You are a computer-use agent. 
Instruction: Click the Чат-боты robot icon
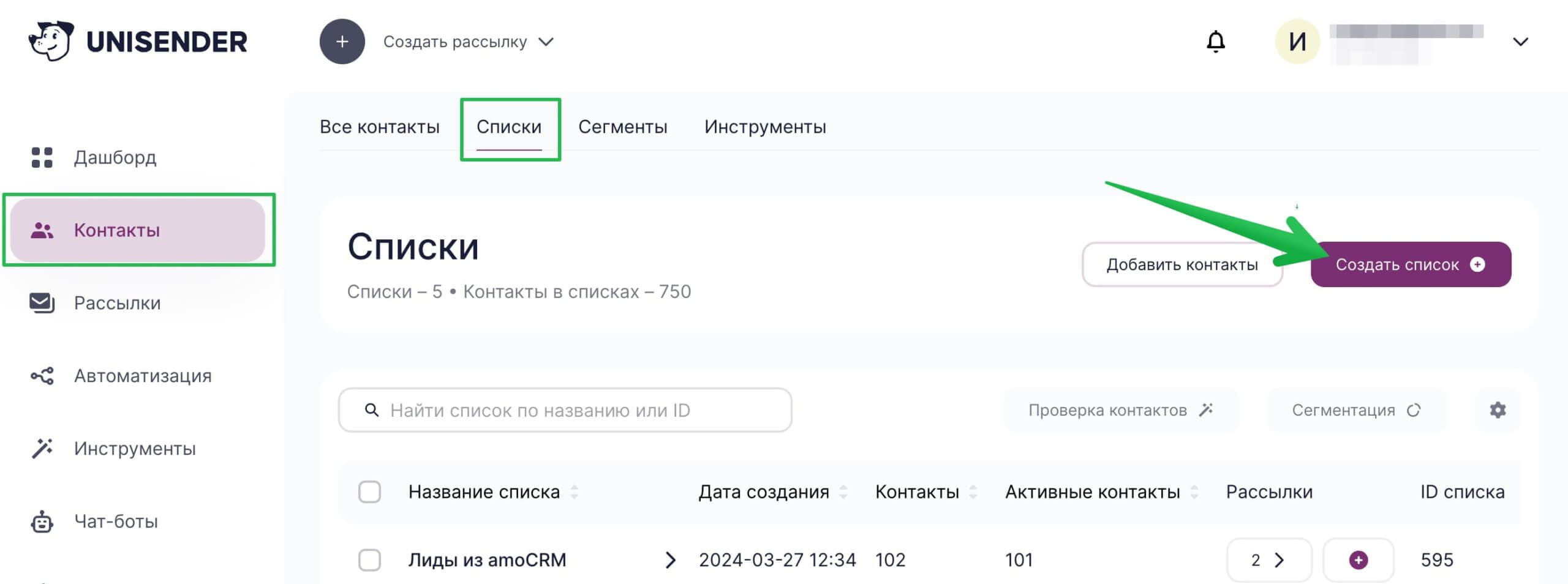pos(42,522)
